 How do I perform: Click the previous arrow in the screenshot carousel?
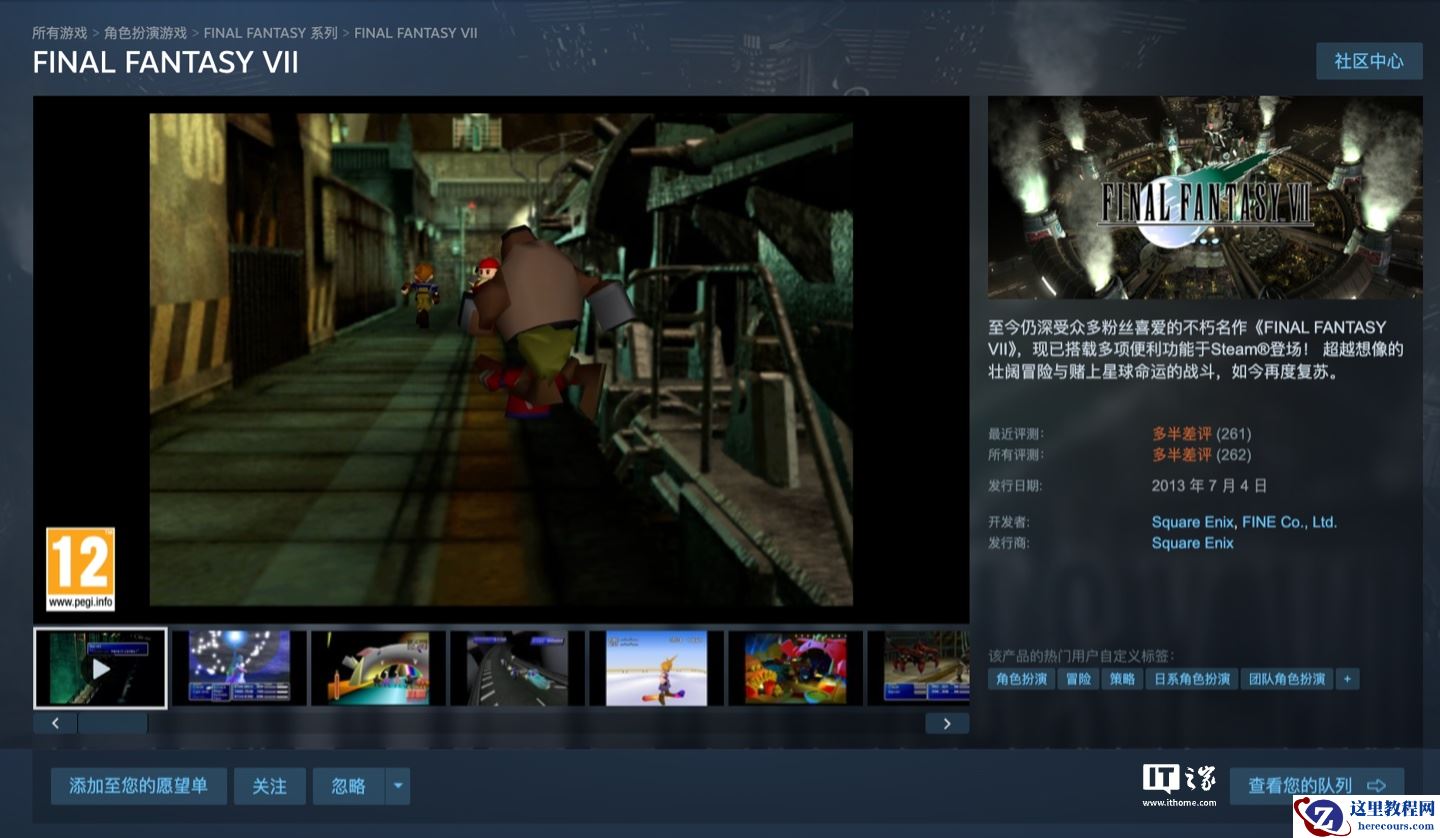[55, 723]
